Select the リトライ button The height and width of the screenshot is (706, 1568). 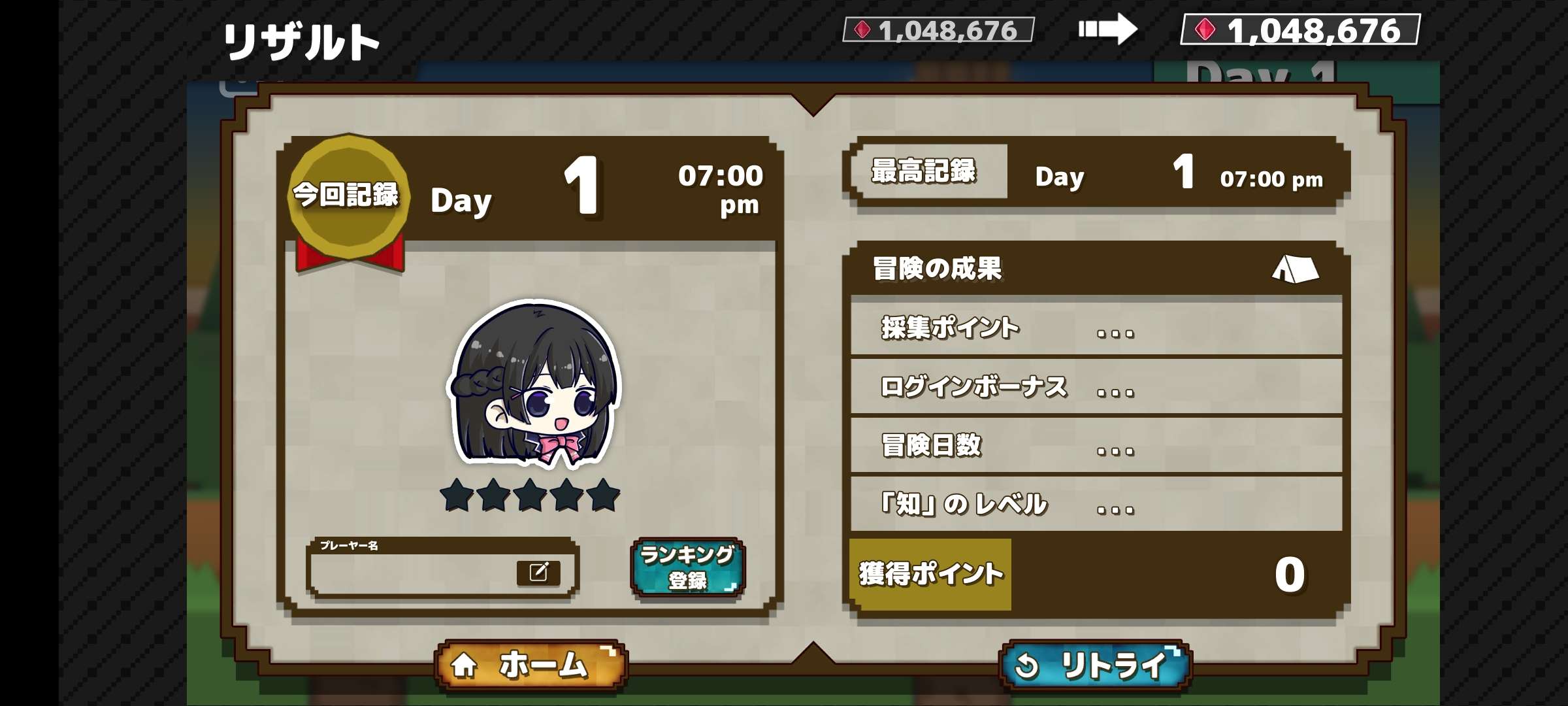click(x=1096, y=666)
